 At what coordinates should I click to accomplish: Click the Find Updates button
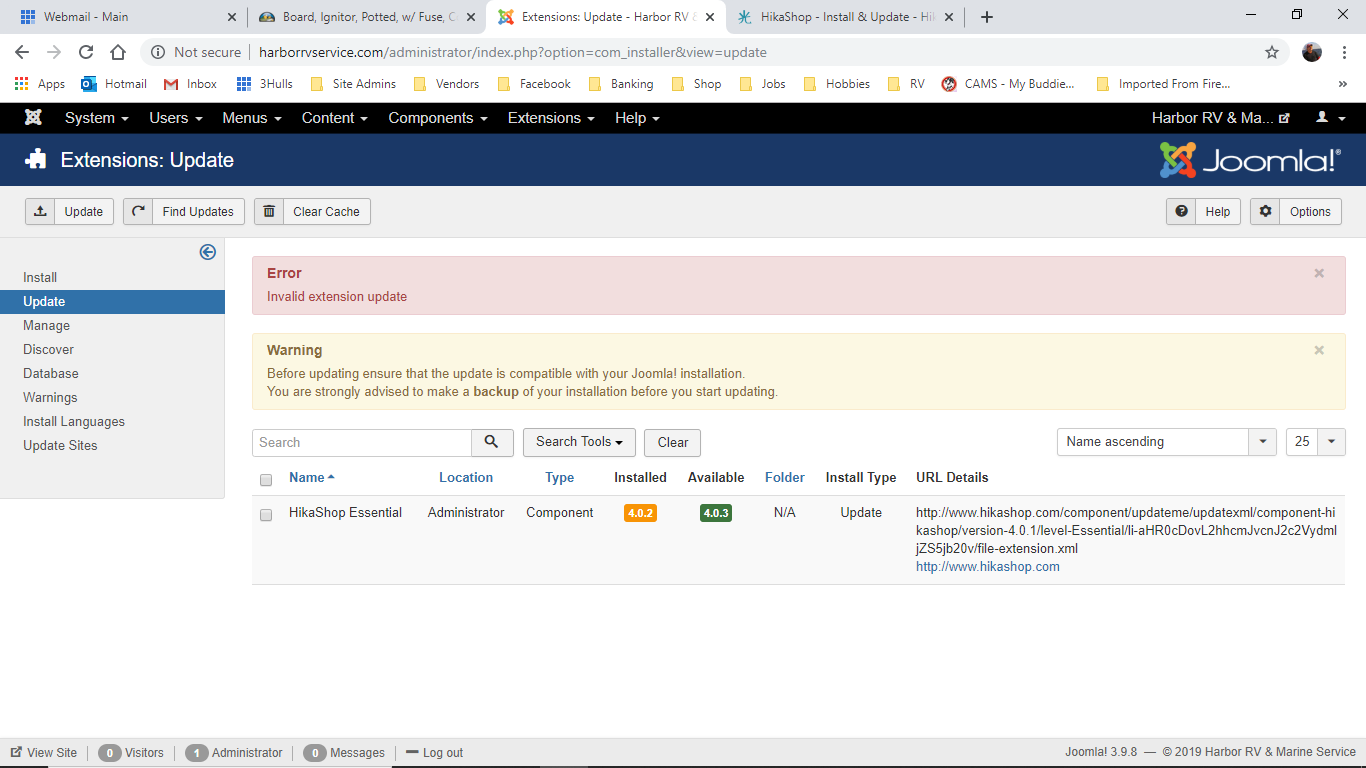coord(184,211)
